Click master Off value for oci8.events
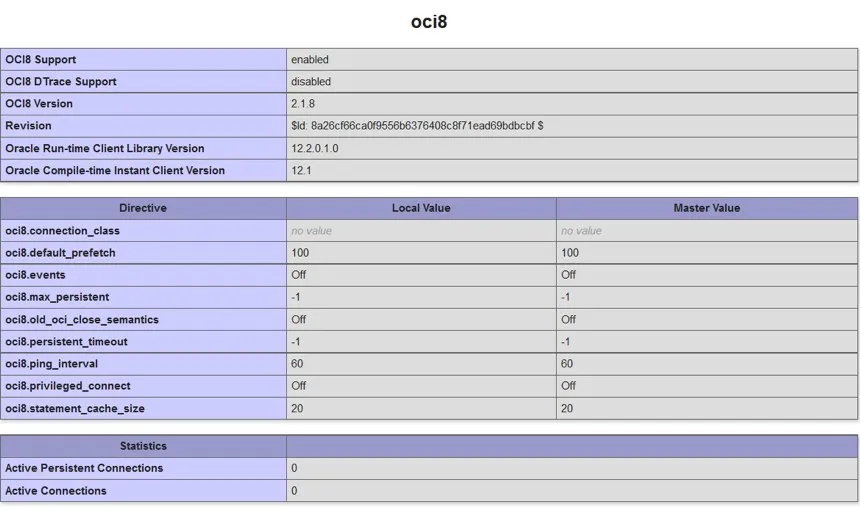 pyautogui.click(x=569, y=275)
